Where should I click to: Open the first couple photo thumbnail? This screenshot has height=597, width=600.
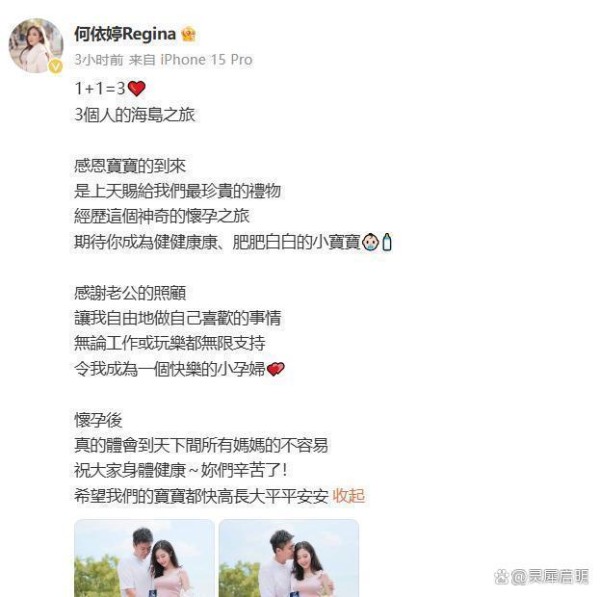(144, 558)
